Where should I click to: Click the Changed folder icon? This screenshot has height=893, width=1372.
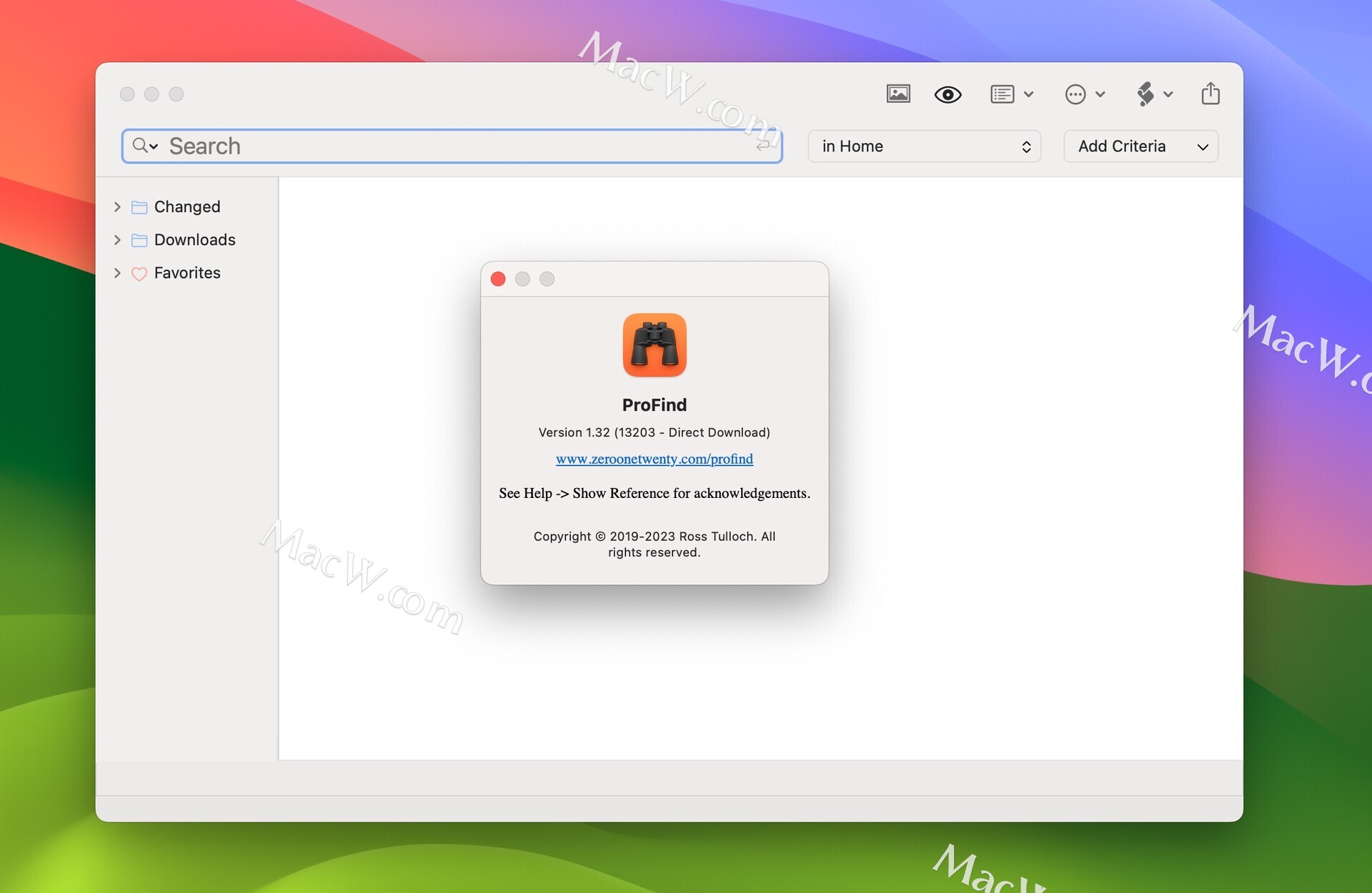point(139,207)
